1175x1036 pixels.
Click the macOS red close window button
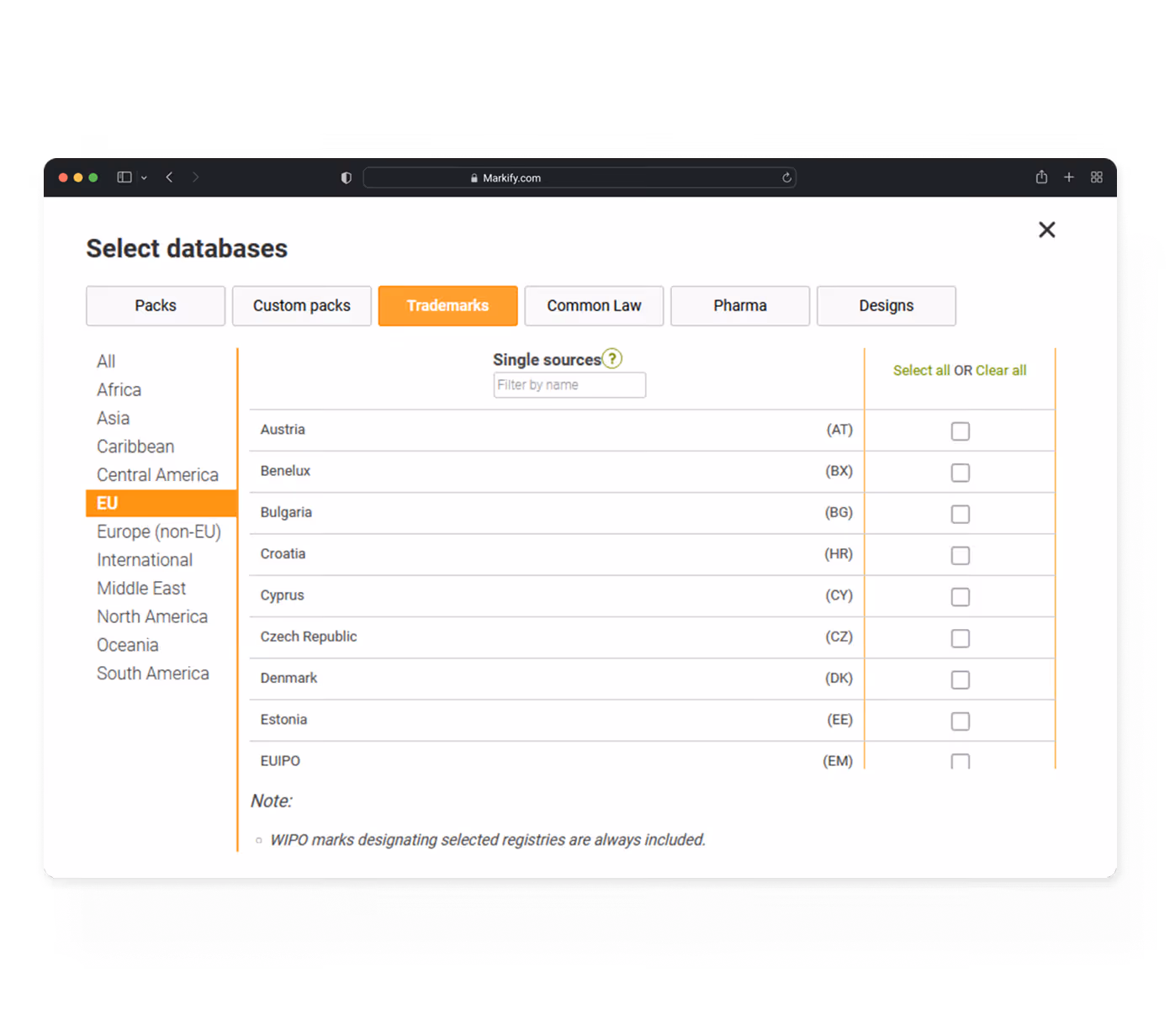[63, 177]
